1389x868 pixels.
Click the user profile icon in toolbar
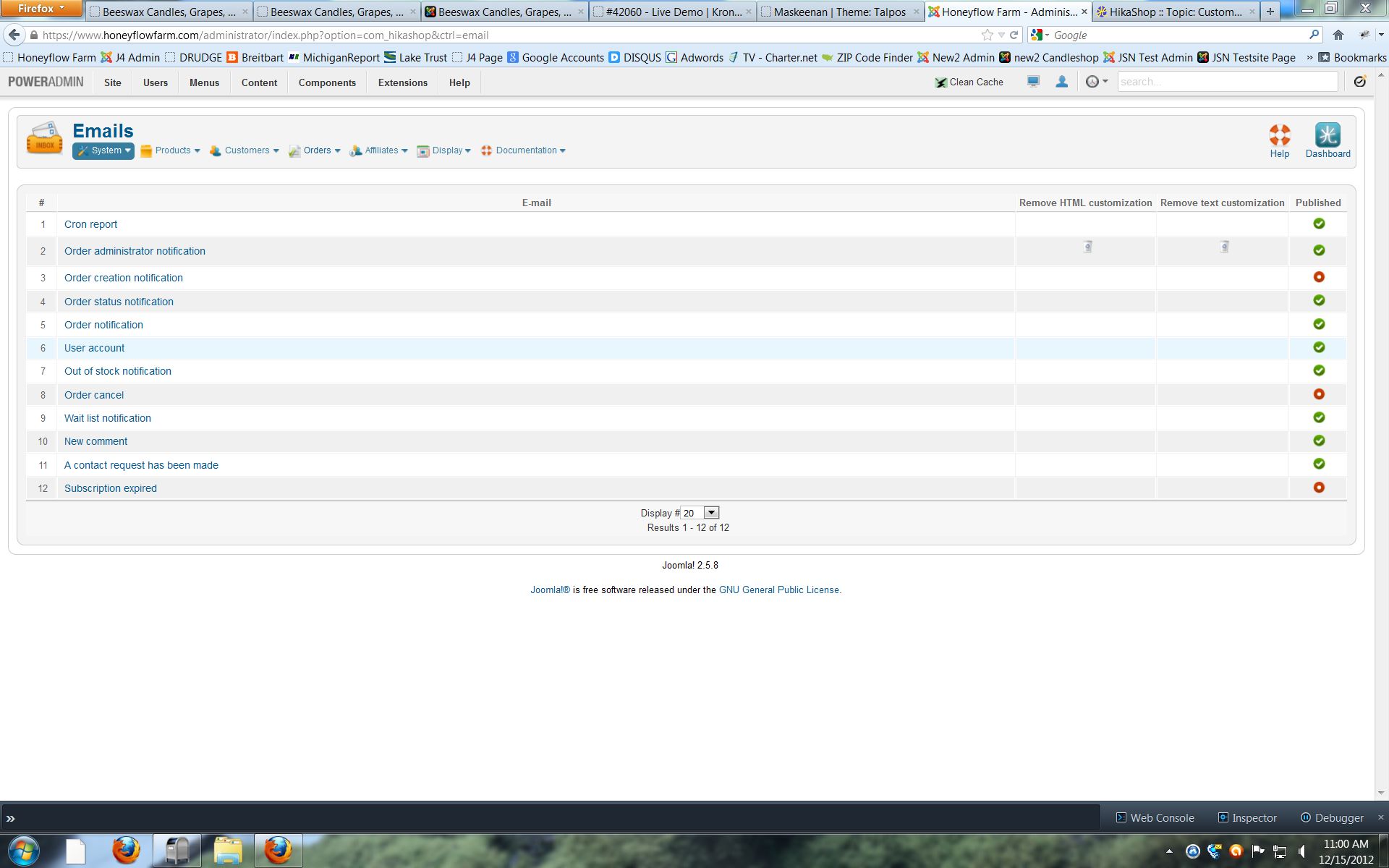point(1061,82)
